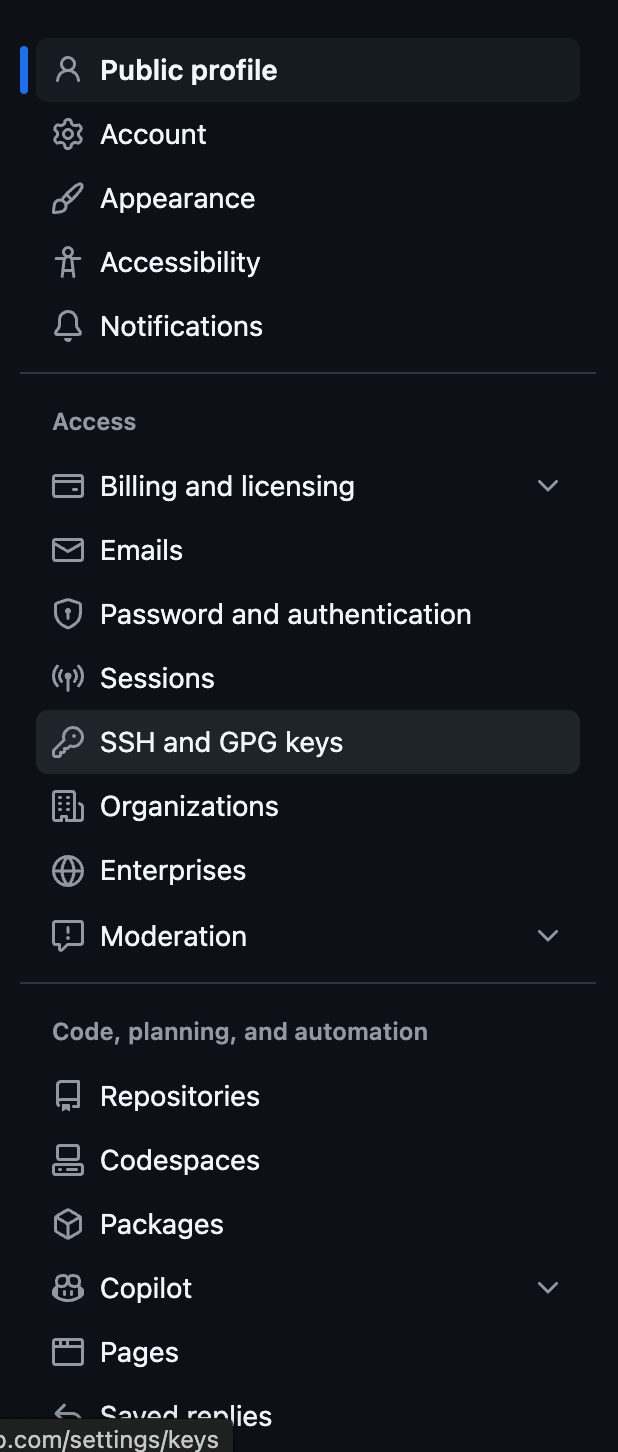Expand the Billing and licensing chevron
618x1452 pixels.
(548, 486)
